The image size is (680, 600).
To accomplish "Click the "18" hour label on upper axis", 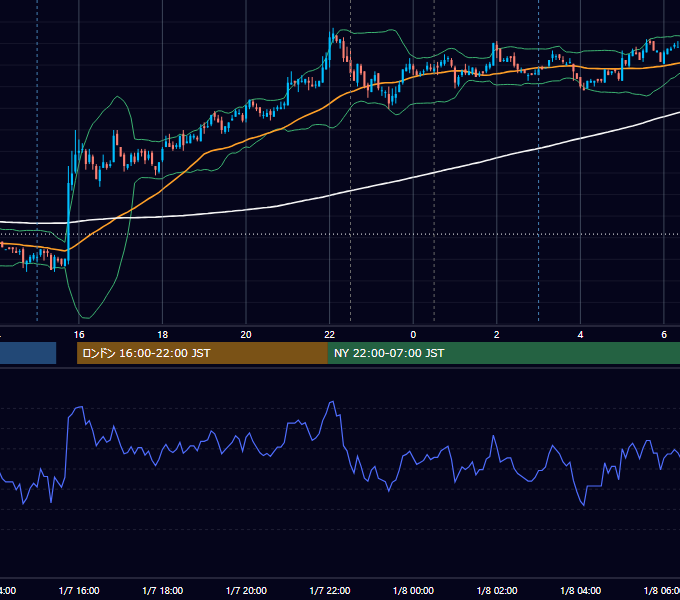I will pyautogui.click(x=163, y=334).
